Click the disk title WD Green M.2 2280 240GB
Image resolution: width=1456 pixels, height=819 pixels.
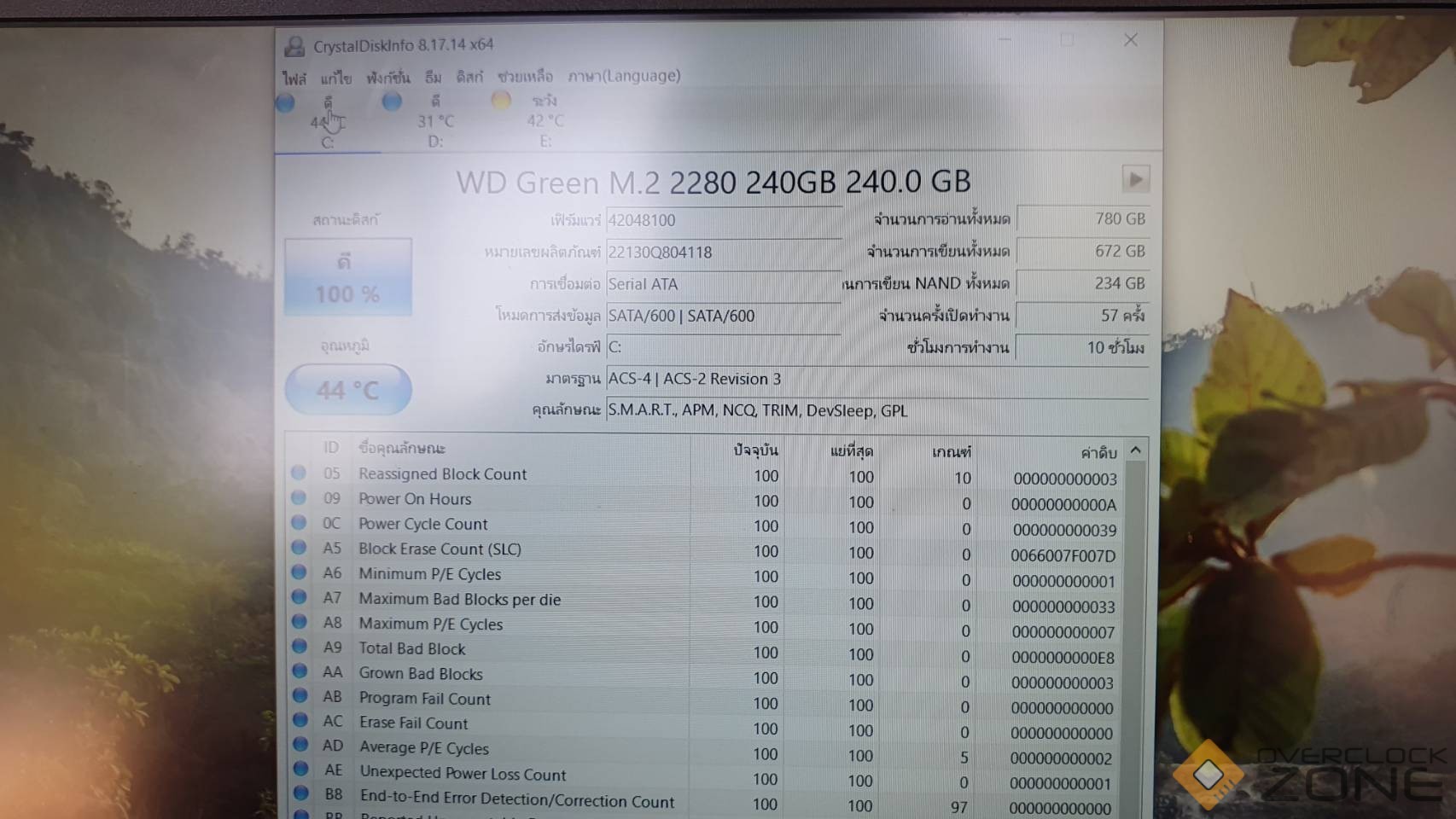tap(713, 182)
